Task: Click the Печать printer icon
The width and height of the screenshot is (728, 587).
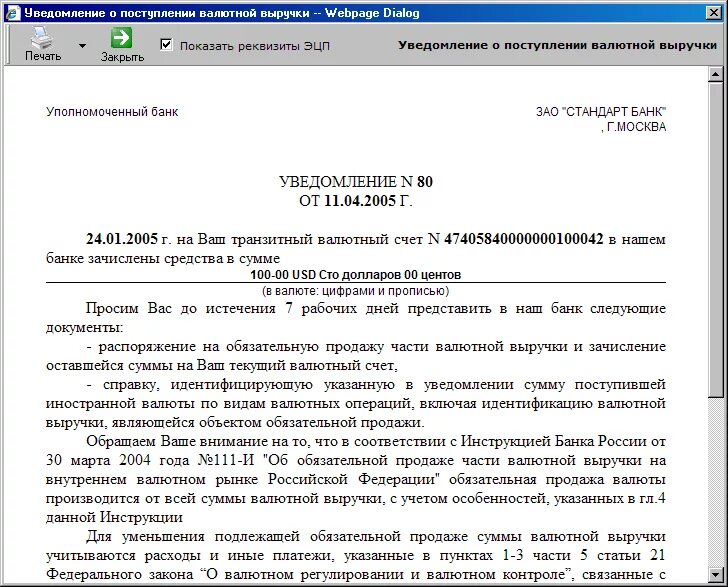Action: click(x=42, y=38)
